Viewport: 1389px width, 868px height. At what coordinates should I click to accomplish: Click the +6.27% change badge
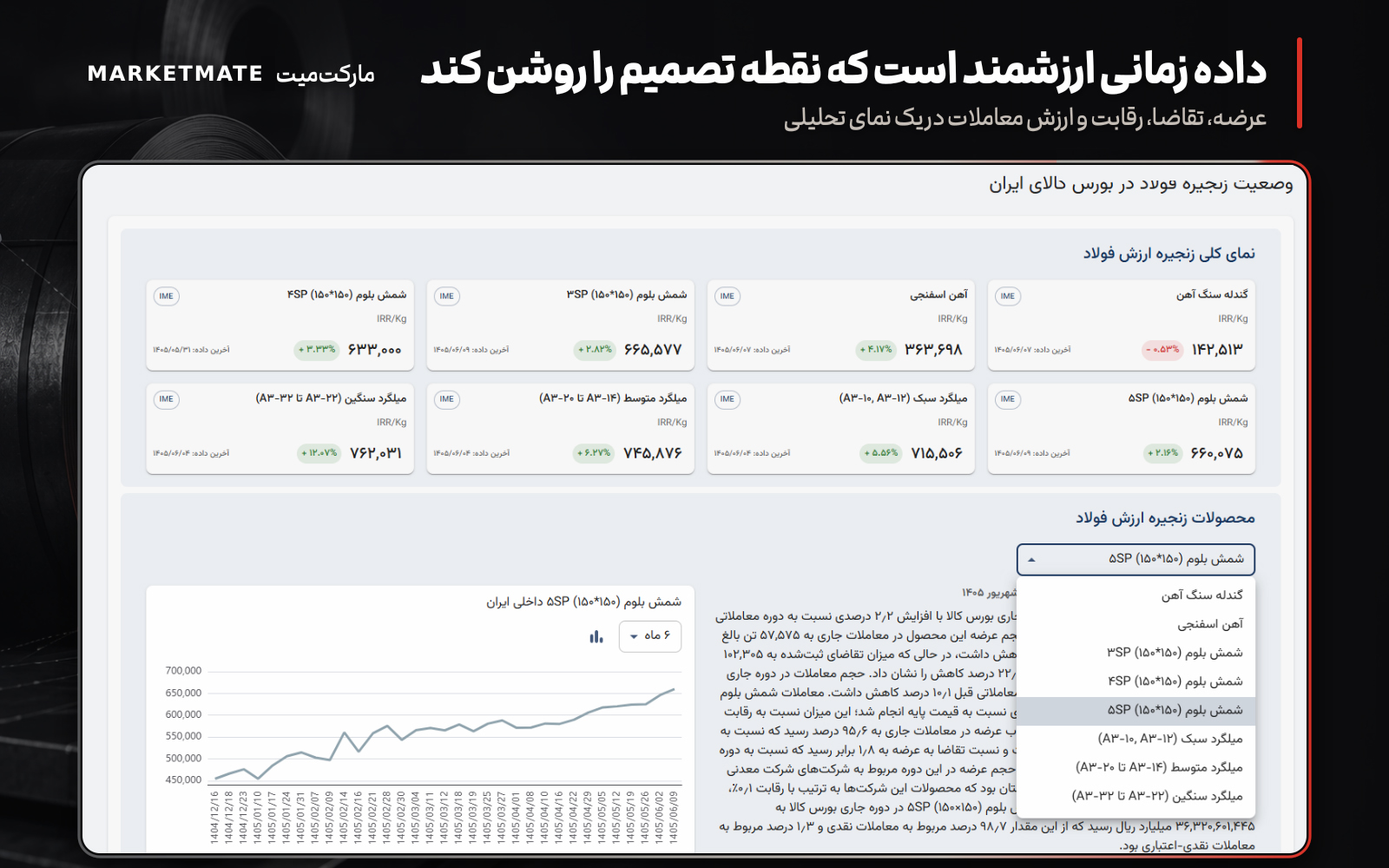[595, 453]
